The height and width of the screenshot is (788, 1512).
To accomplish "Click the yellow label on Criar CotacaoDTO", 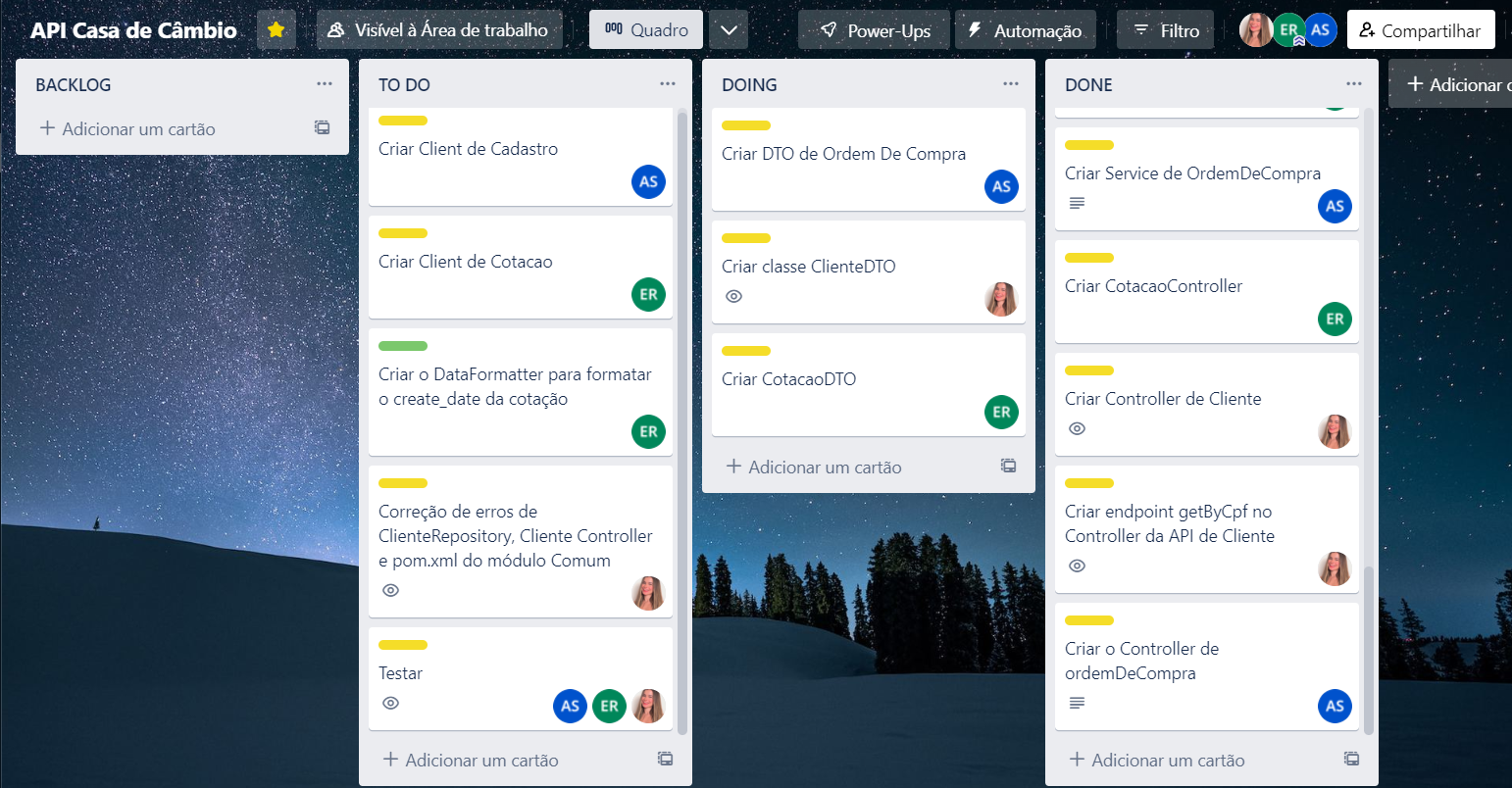I will click(746, 351).
